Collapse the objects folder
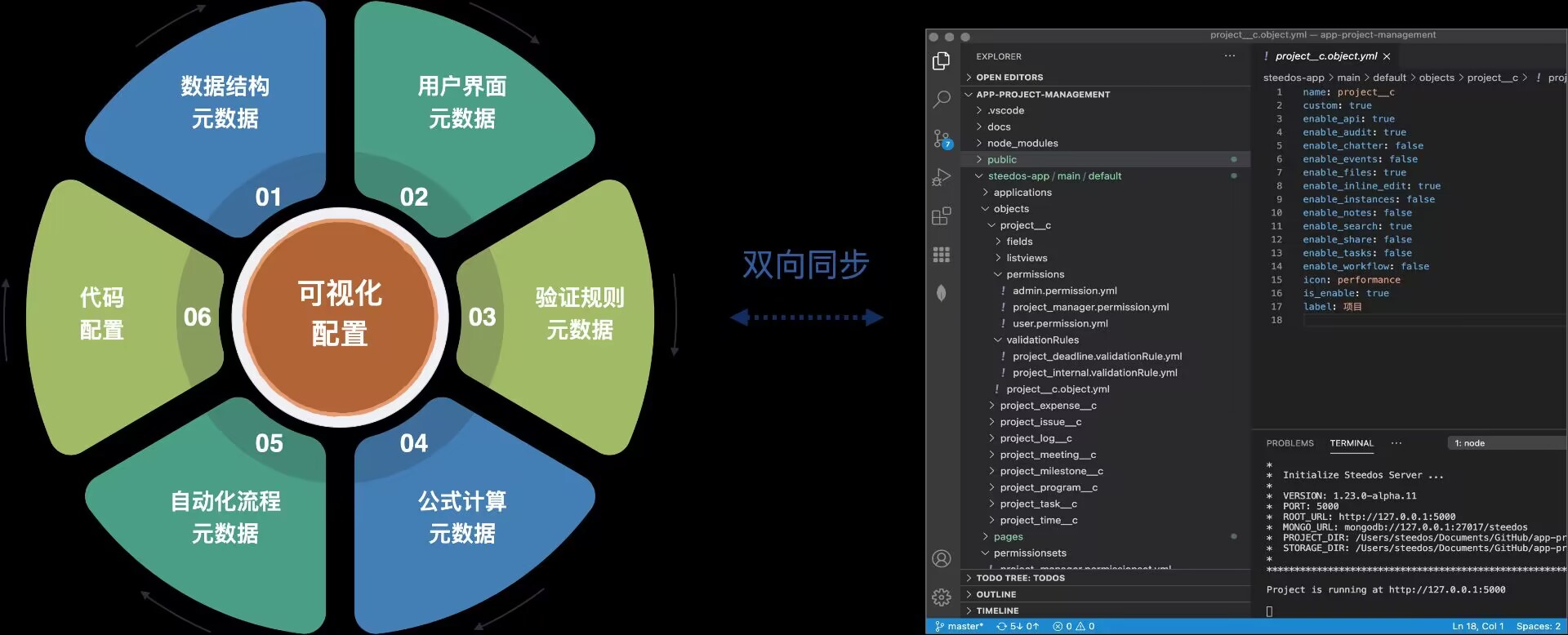1568x635 pixels. 1106,209
